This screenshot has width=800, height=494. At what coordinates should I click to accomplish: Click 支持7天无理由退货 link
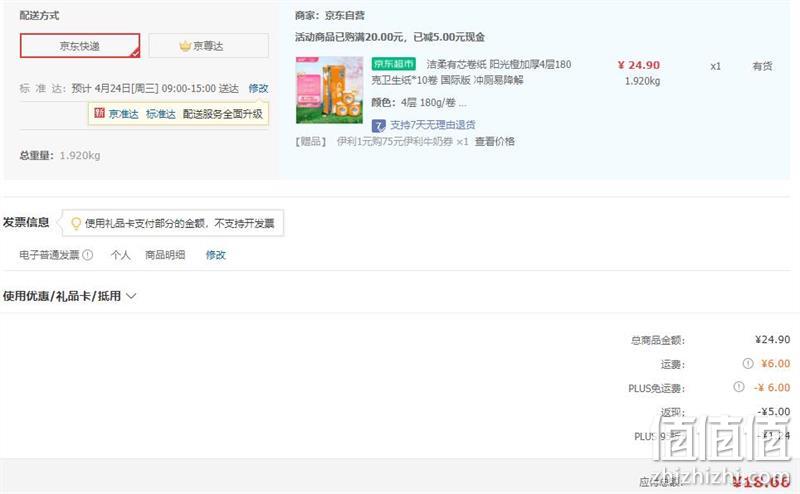[x=433, y=125]
